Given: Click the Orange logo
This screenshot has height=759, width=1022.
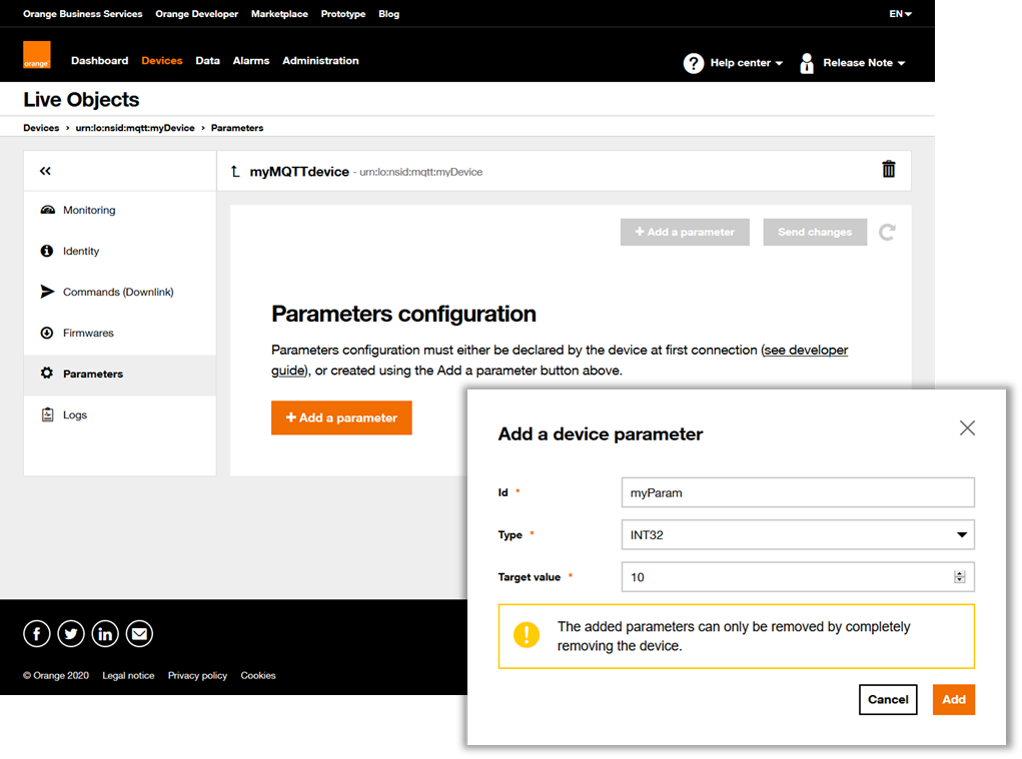Looking at the screenshot, I should tap(36, 55).
